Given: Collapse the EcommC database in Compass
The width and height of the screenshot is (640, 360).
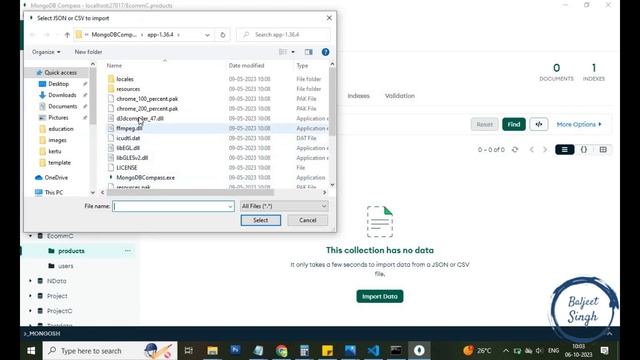Looking at the screenshot, I should (30, 236).
